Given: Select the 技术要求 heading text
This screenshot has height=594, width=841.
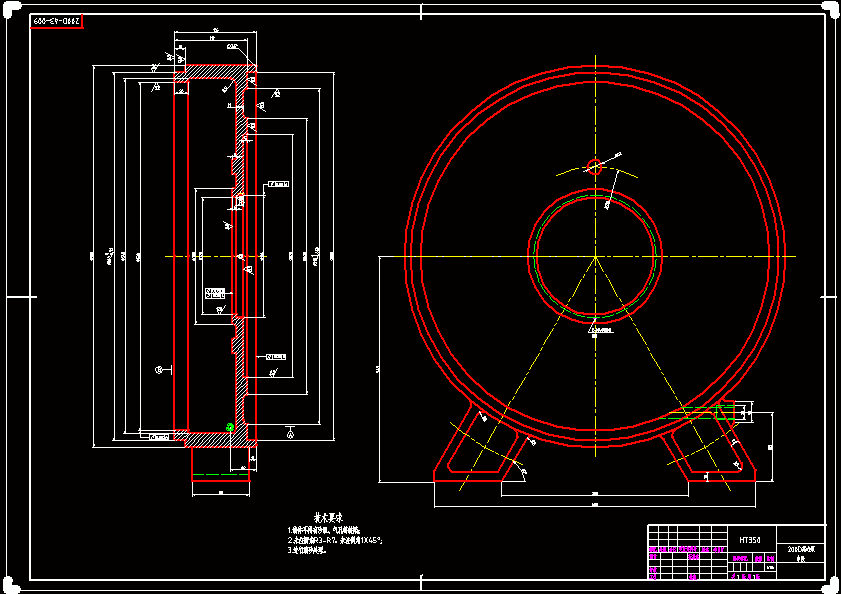Looking at the screenshot, I should [x=328, y=518].
